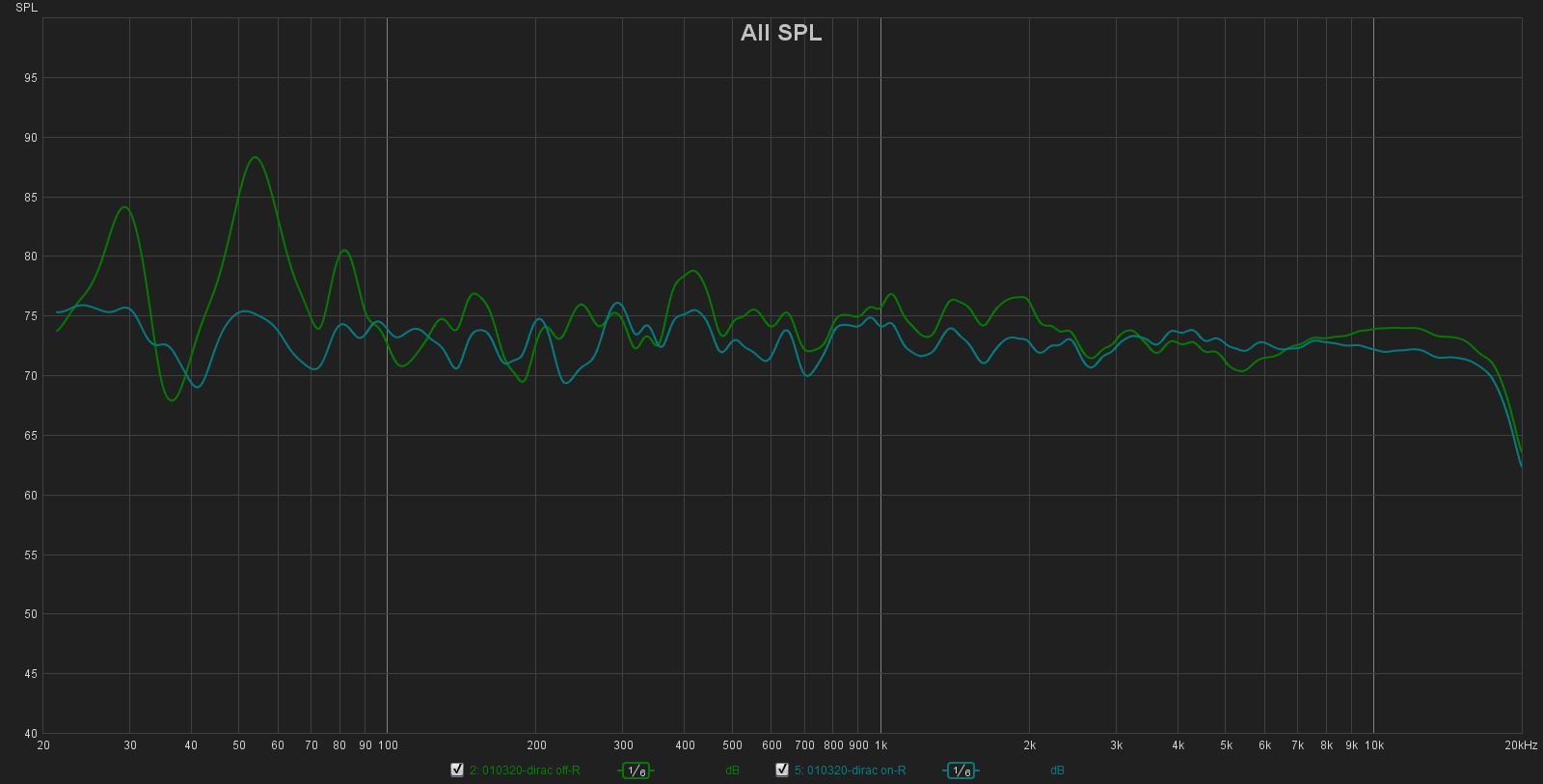The image size is (1543, 784).
Task: Click the 2k frequency axis label
Action: [1029, 745]
